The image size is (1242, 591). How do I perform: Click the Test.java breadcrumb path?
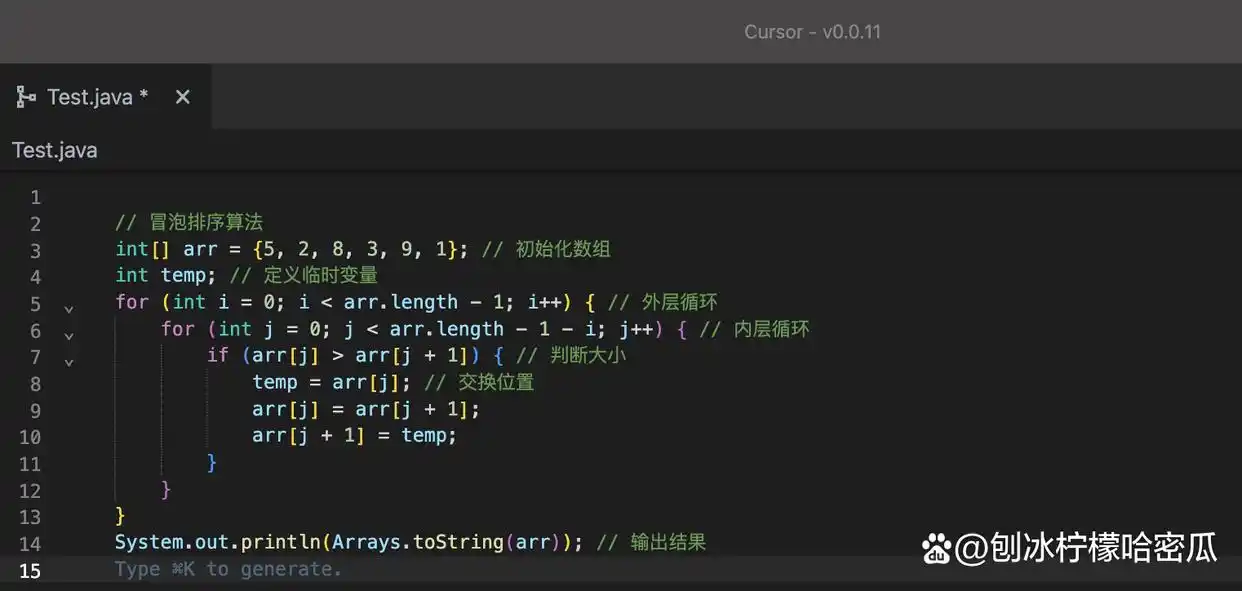tap(55, 151)
